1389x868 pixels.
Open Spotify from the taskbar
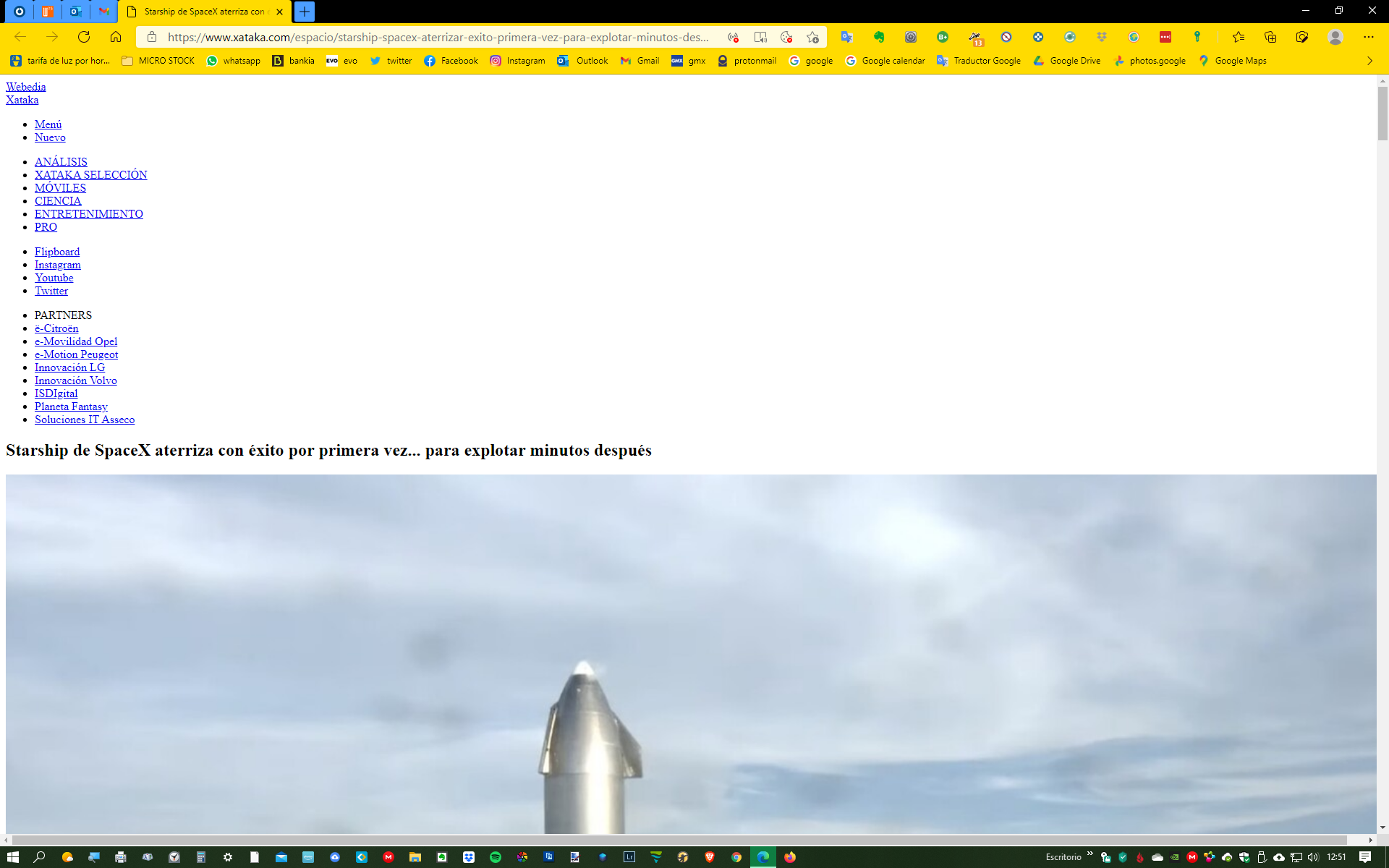click(496, 857)
